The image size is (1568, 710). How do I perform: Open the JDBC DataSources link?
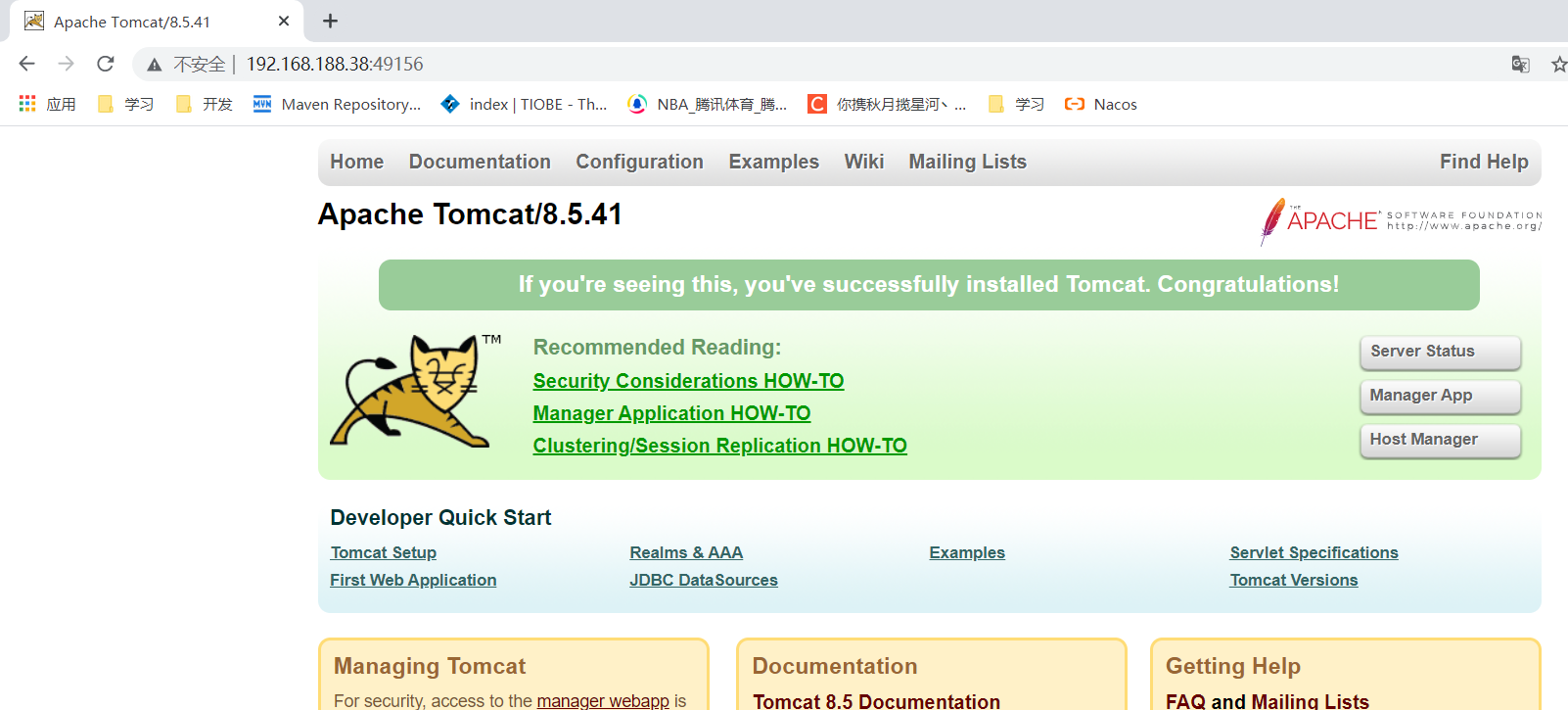pyautogui.click(x=704, y=580)
